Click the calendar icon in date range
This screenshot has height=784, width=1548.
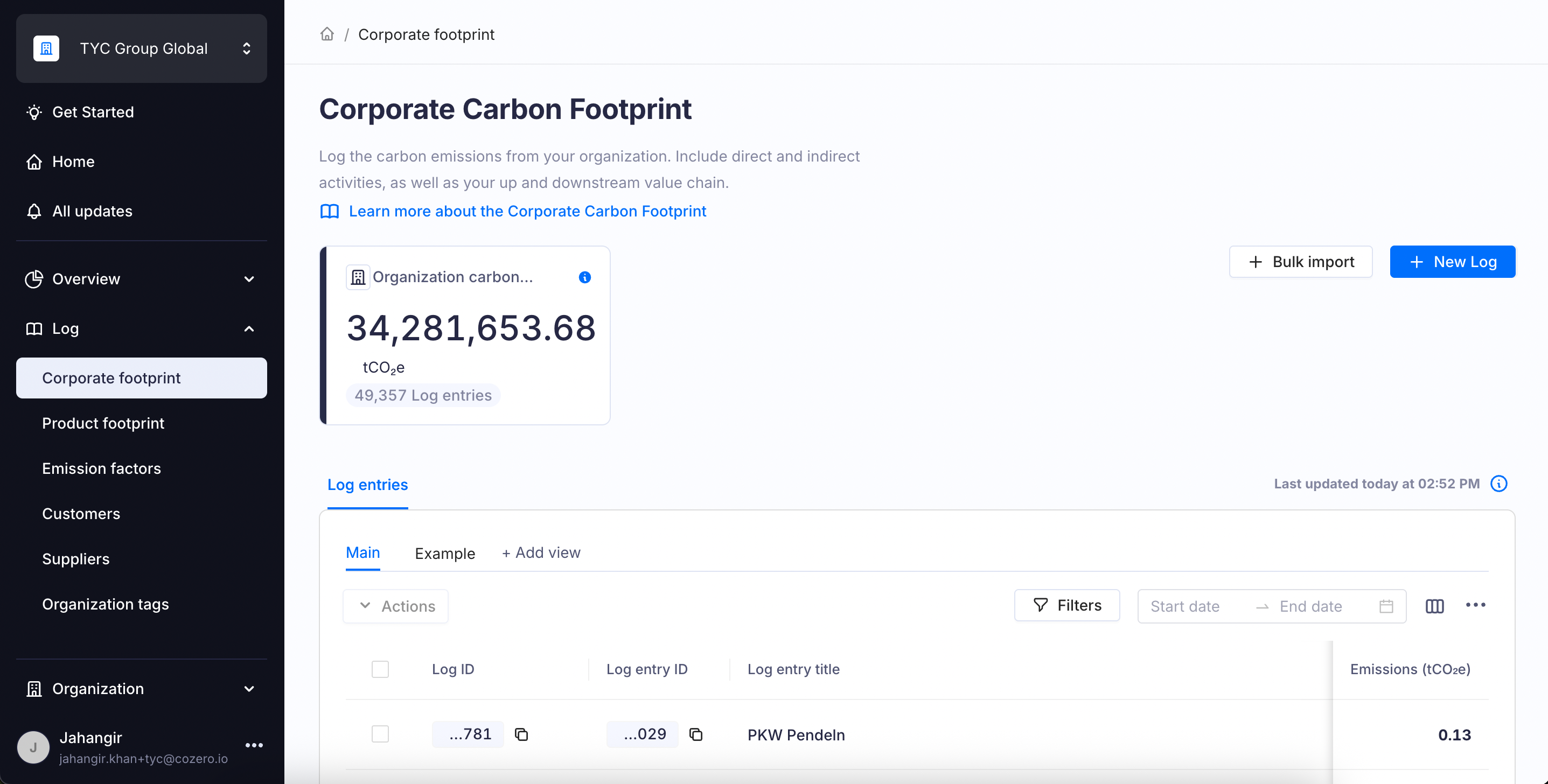(x=1386, y=606)
